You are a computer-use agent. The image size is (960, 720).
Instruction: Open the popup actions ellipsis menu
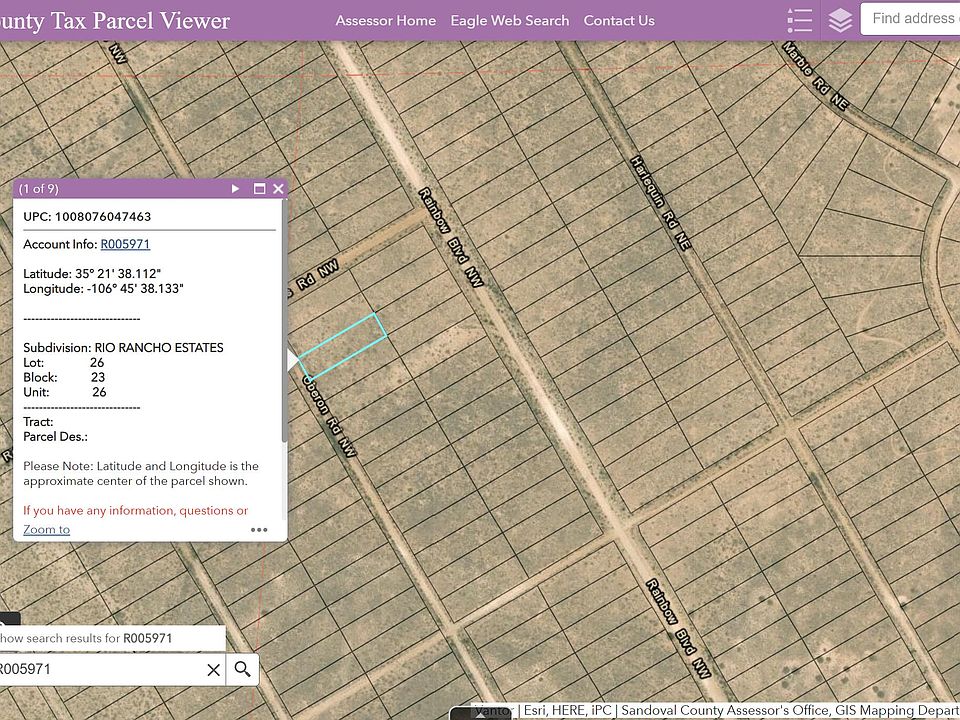pyautogui.click(x=259, y=530)
